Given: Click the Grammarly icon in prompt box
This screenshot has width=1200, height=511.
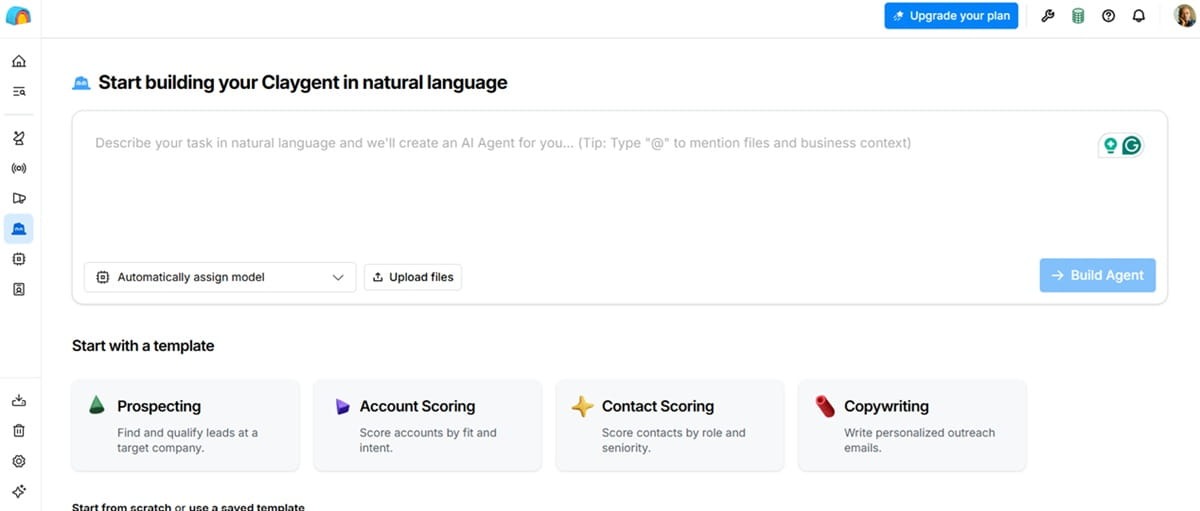Looking at the screenshot, I should (x=1132, y=146).
